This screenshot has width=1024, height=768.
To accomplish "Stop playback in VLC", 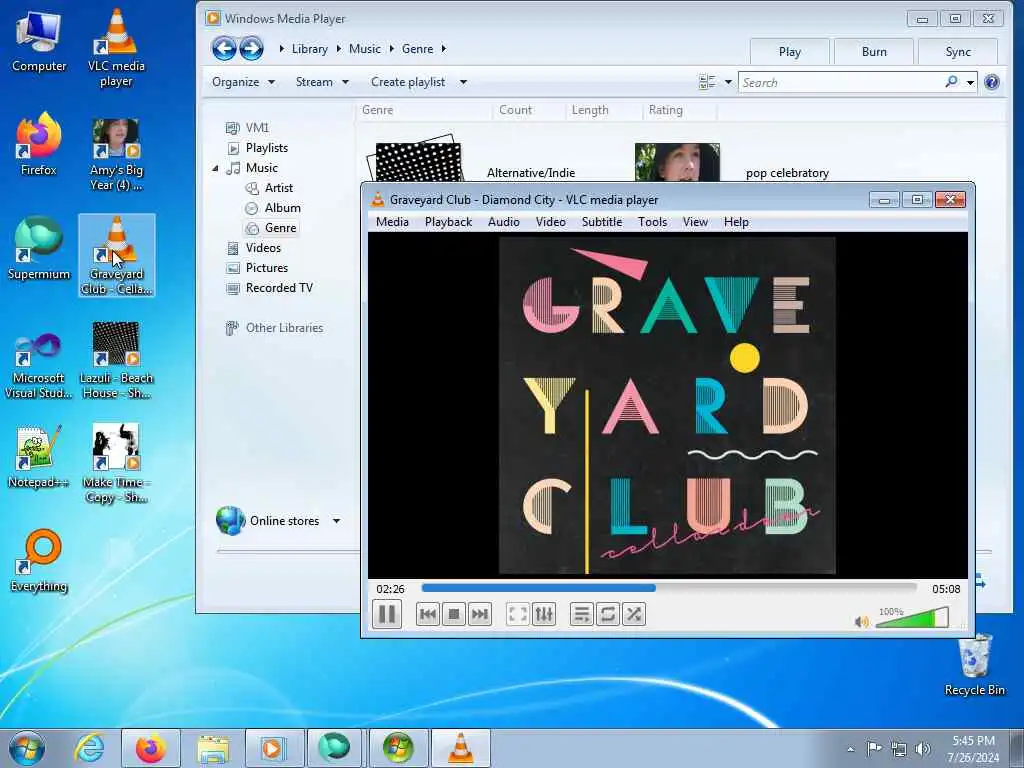I will point(454,615).
